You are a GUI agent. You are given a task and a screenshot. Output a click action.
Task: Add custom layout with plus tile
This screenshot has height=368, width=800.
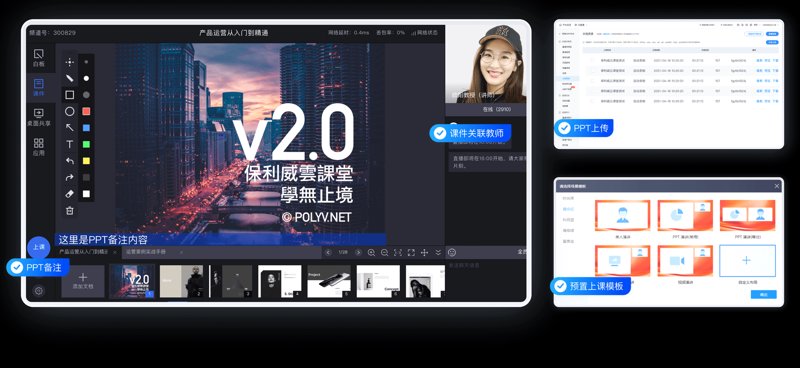tap(747, 261)
